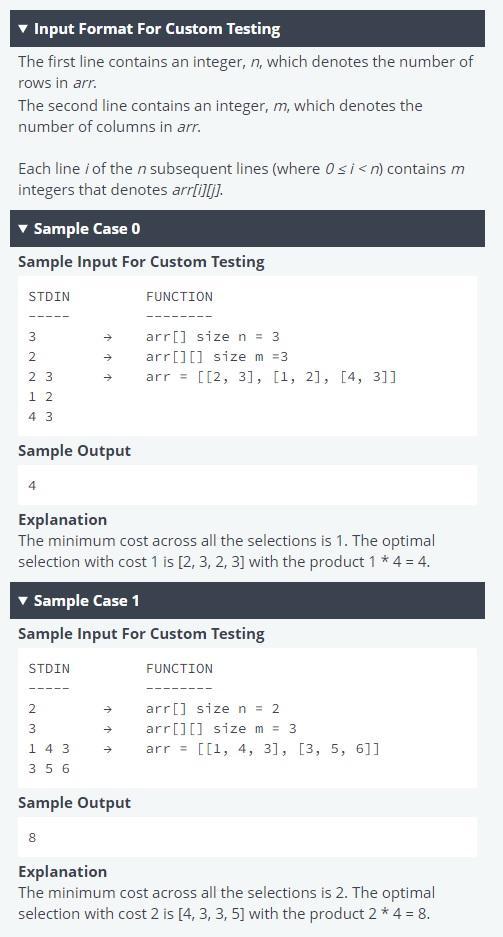Click the first Sample Input For Custom Testing heading
503x937 pixels.
[x=141, y=262]
